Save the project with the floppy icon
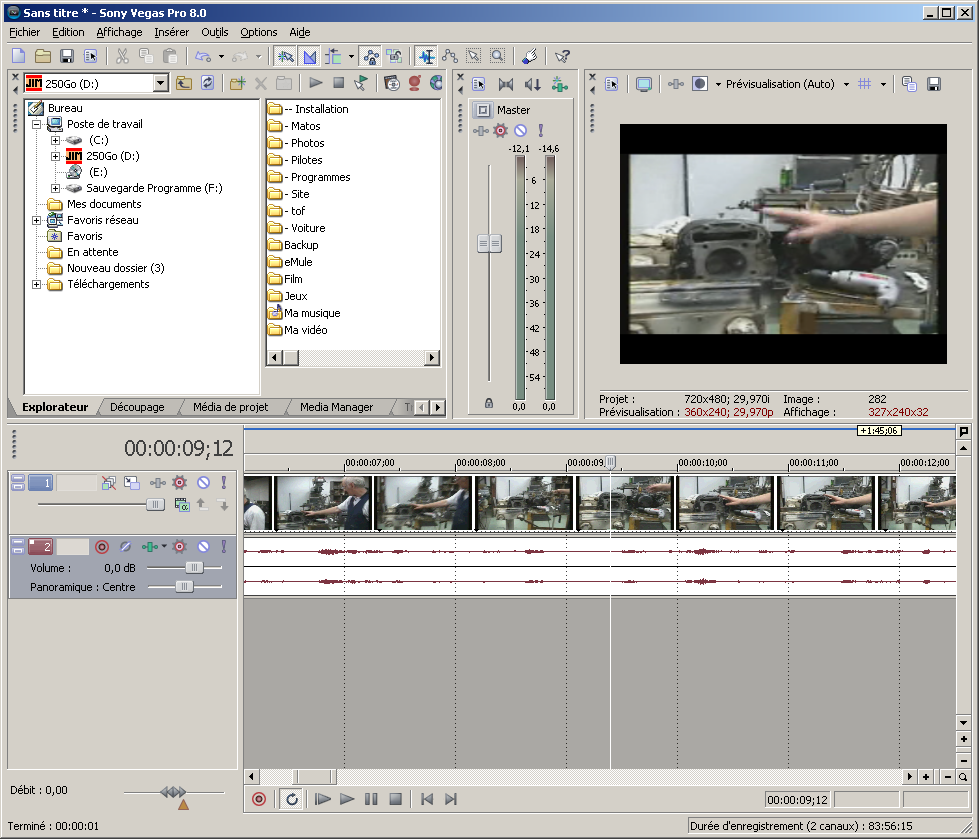The image size is (979, 839). 67,56
